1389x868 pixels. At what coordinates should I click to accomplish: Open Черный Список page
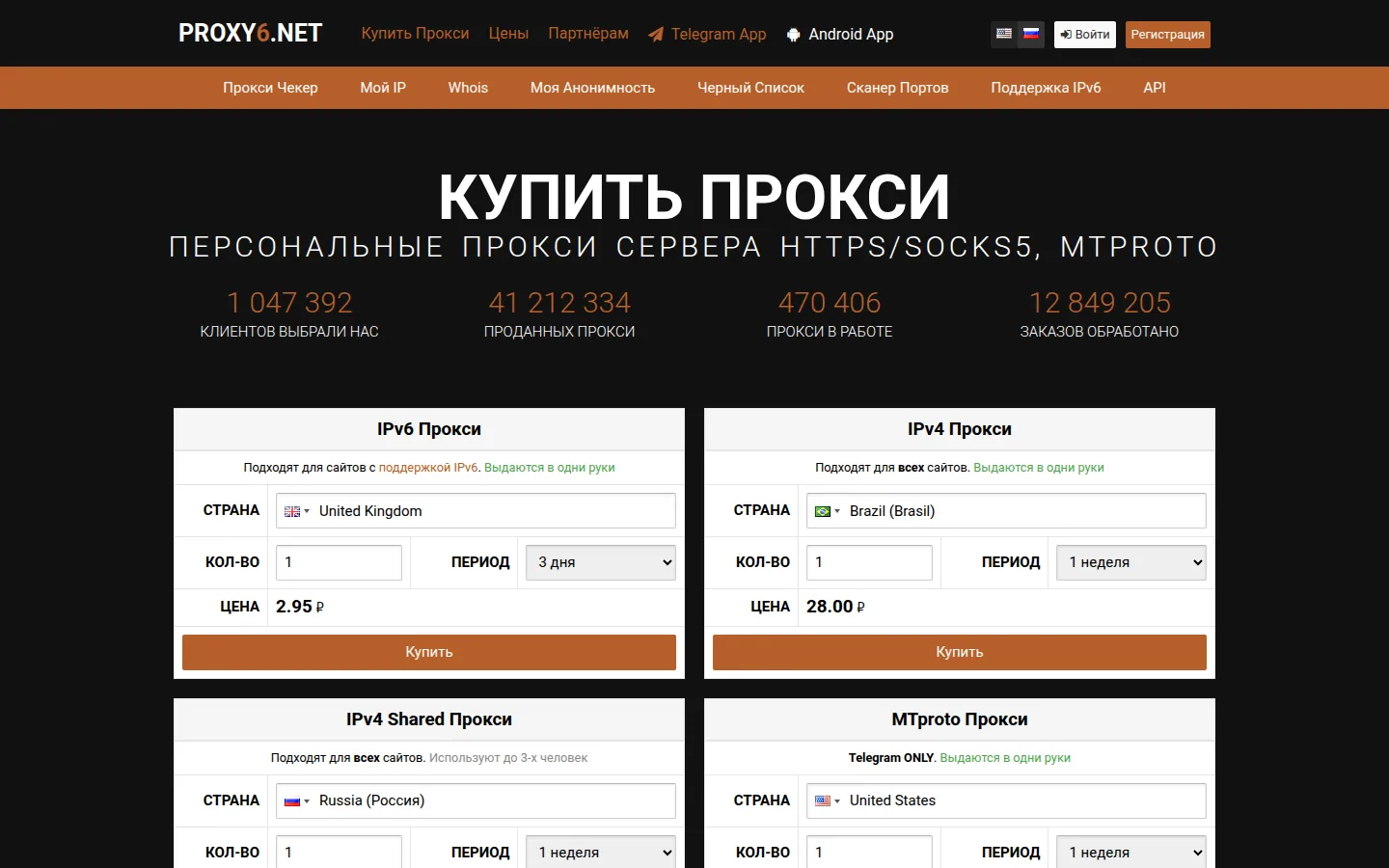tap(750, 88)
